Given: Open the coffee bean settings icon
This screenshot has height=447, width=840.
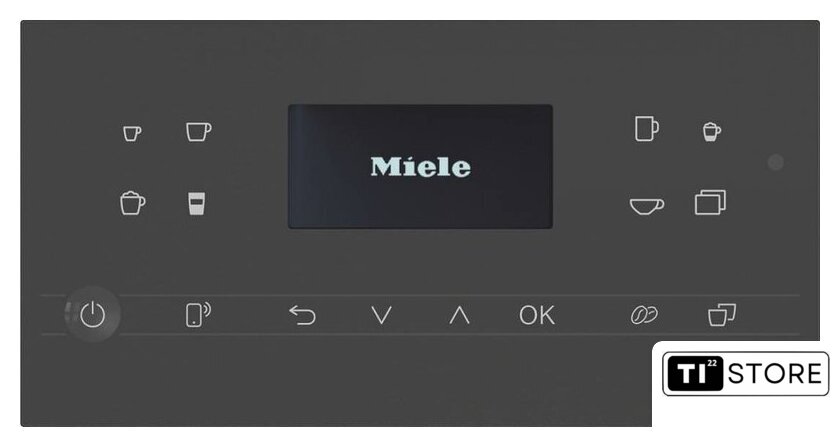Looking at the screenshot, I should [x=644, y=315].
